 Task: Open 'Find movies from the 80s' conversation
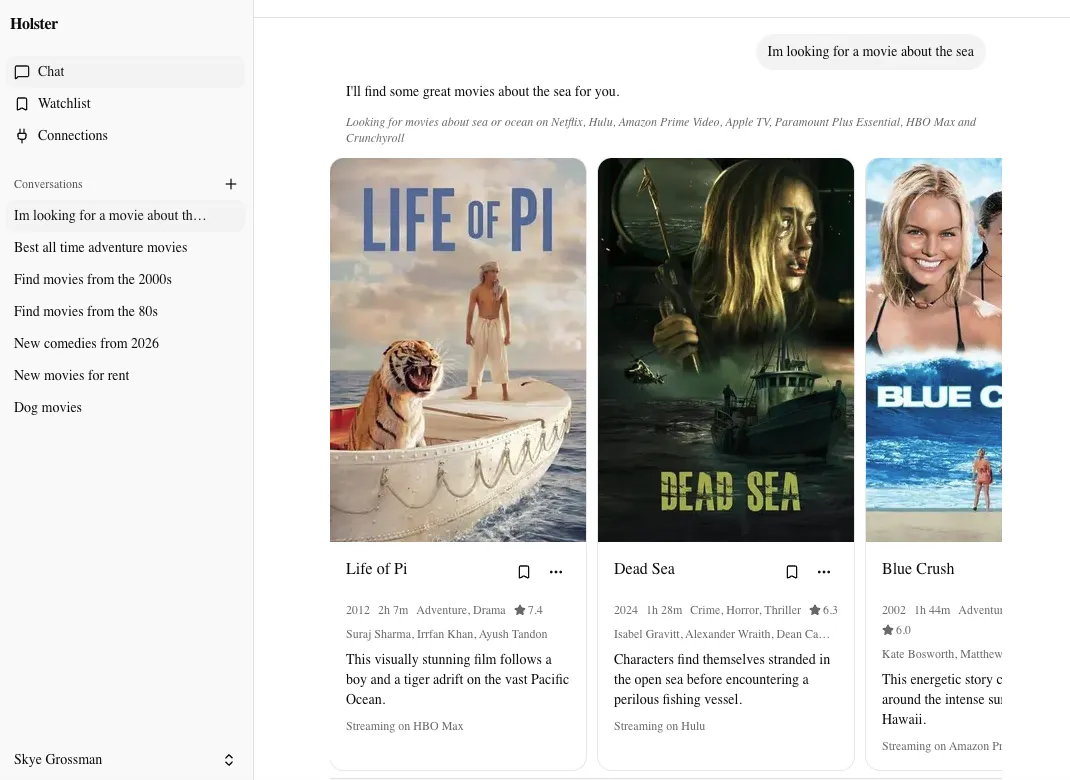[126, 312]
